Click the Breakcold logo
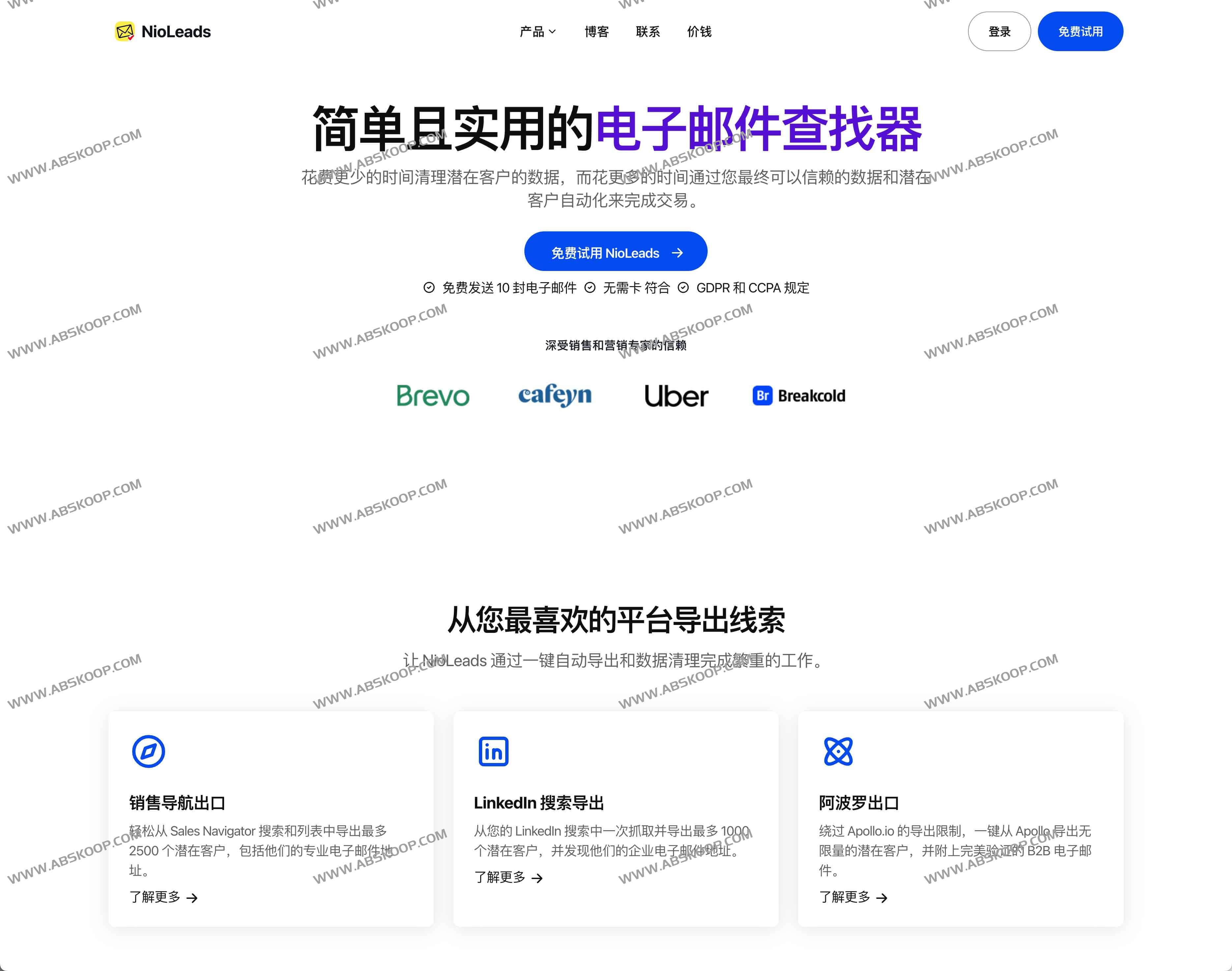Viewport: 1232px width, 971px height. point(799,396)
